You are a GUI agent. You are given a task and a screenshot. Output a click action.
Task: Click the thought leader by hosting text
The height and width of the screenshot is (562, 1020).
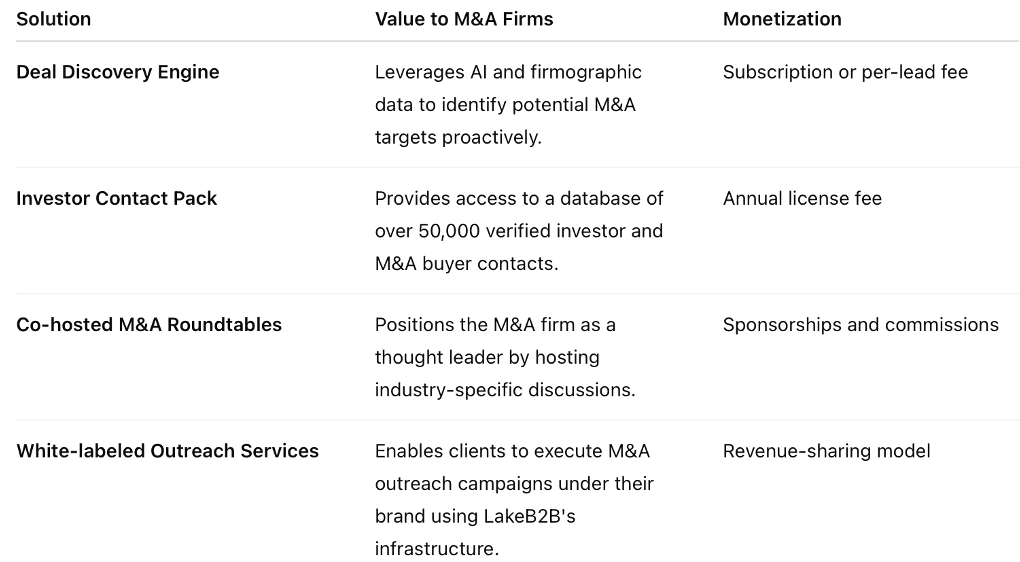point(487,356)
